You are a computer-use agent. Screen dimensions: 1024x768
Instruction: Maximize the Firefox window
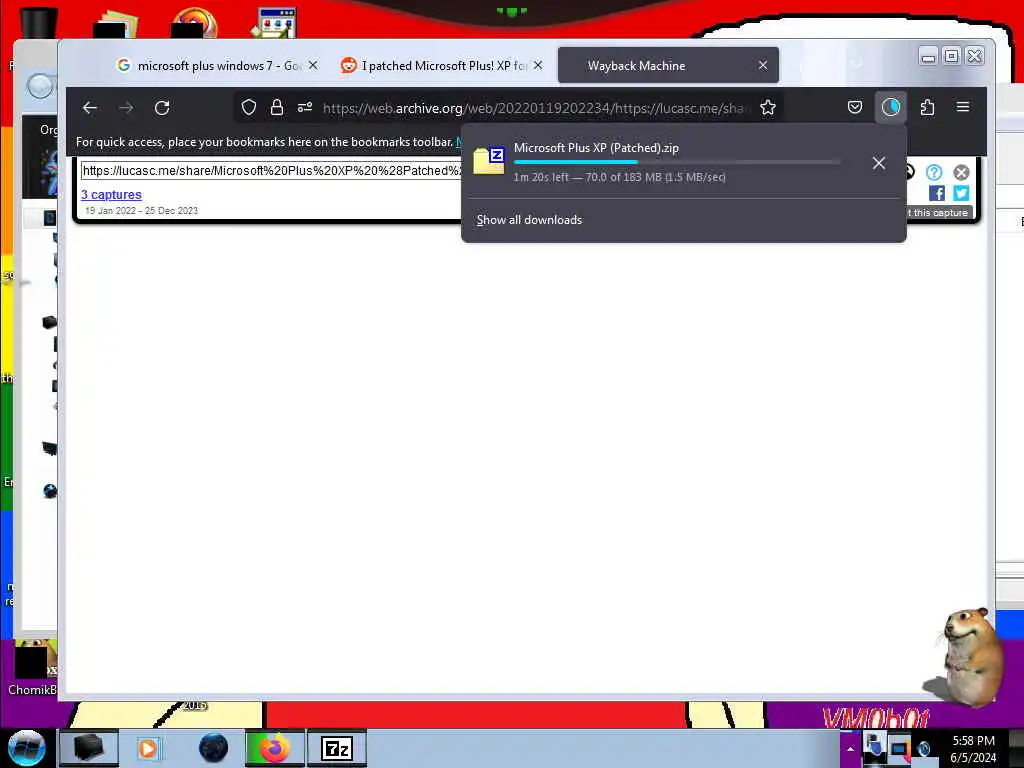[952, 57]
